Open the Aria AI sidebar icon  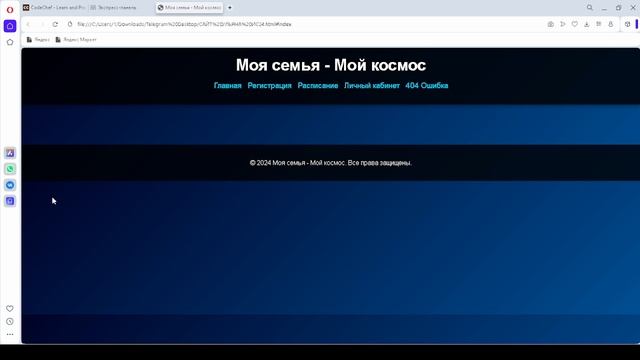10,153
